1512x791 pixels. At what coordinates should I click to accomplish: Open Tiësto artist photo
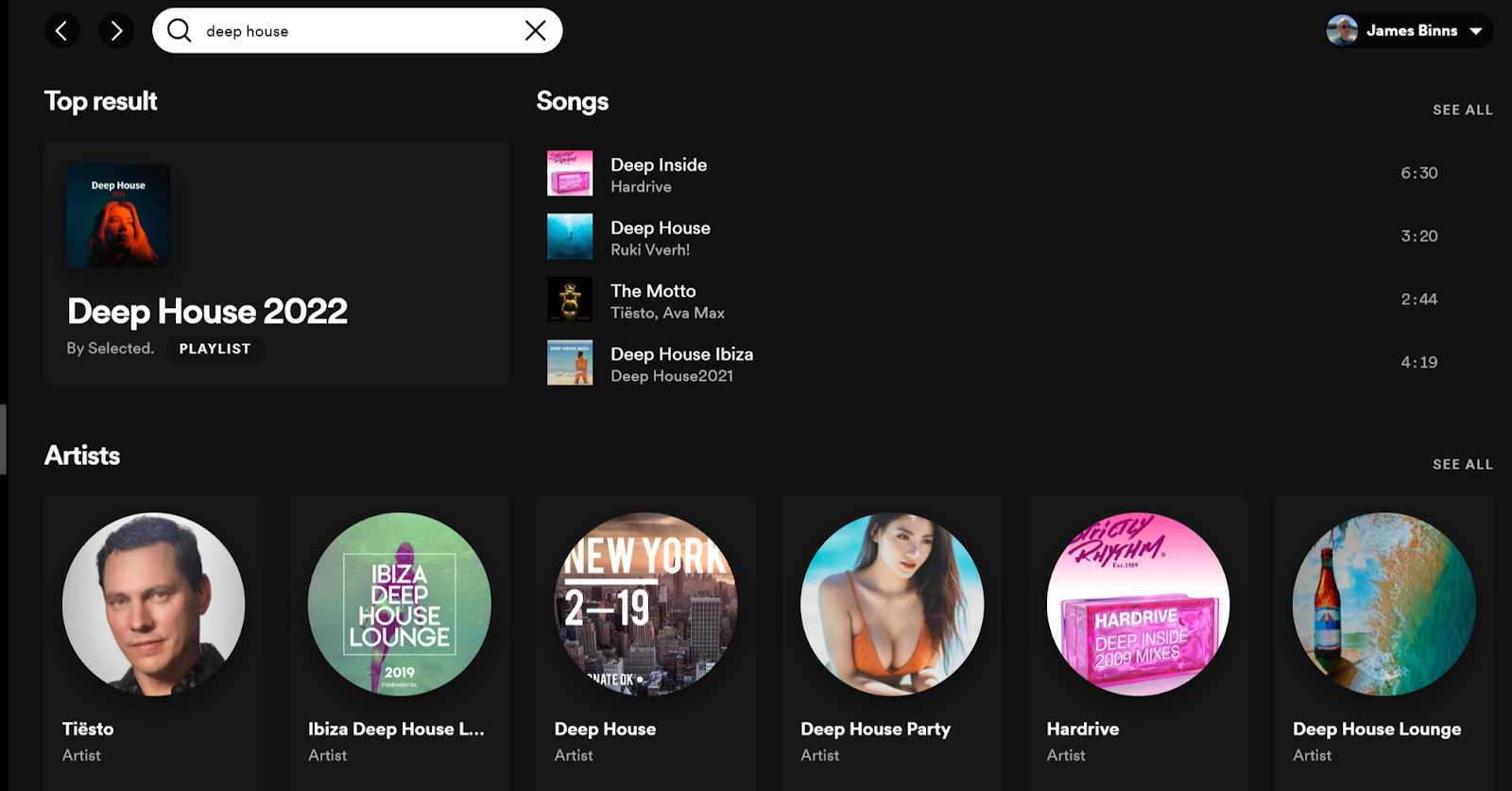pos(153,604)
